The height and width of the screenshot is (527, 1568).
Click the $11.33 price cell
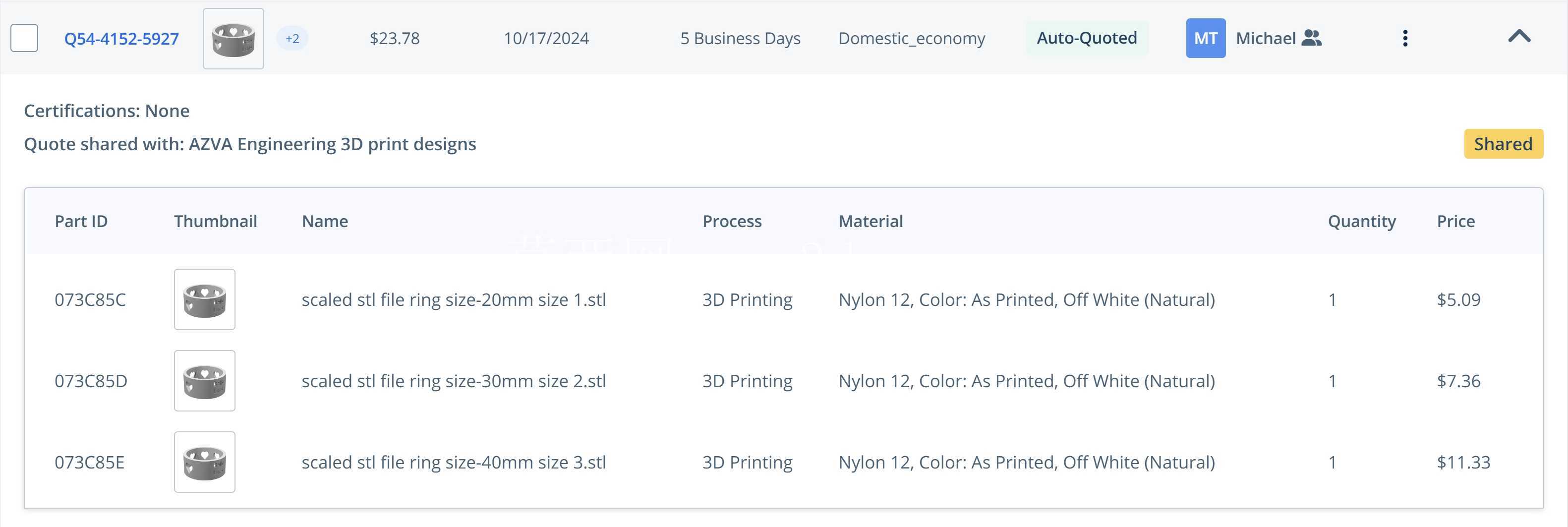(x=1463, y=462)
